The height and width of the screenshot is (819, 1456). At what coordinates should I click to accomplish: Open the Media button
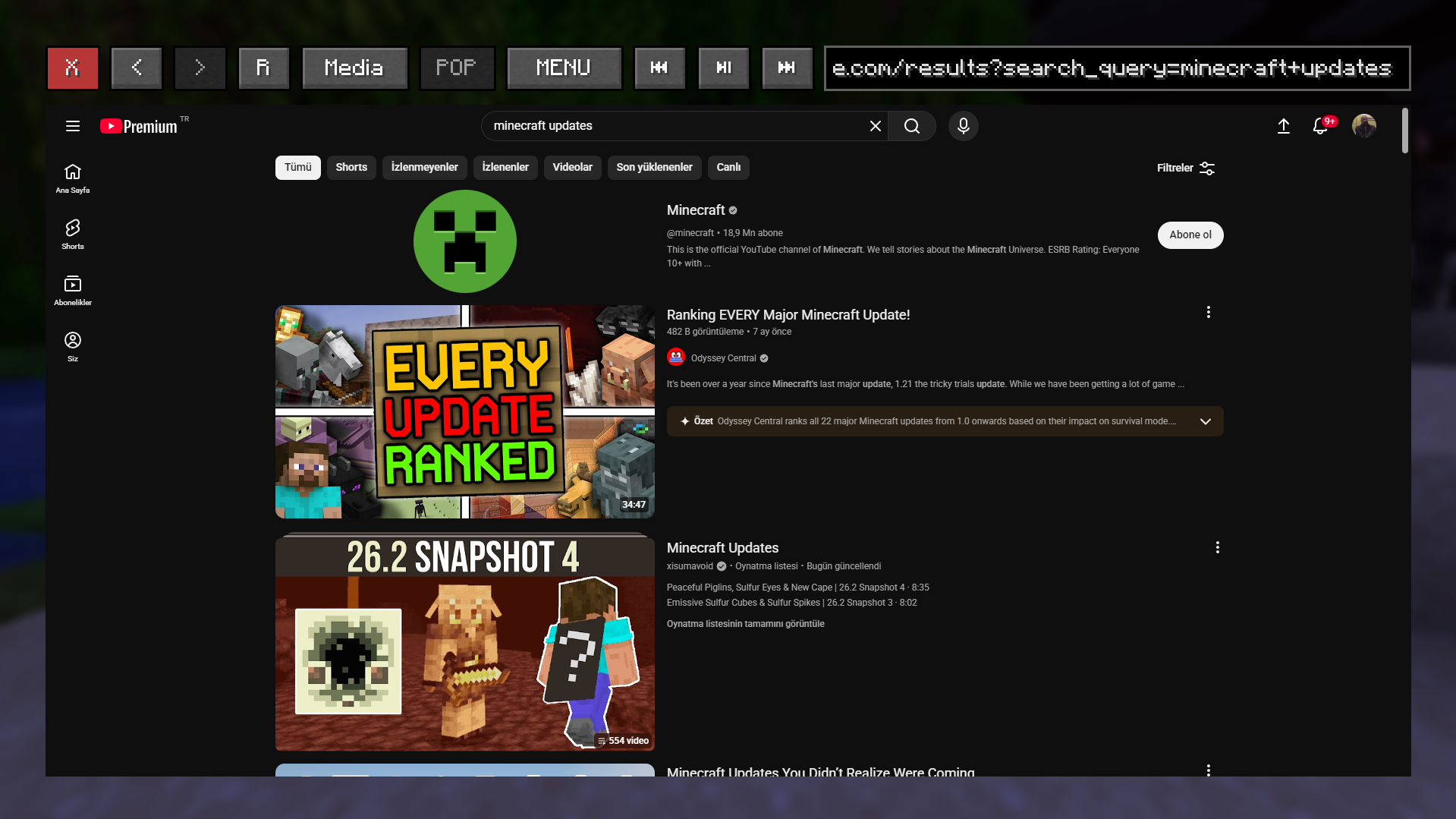pos(354,68)
